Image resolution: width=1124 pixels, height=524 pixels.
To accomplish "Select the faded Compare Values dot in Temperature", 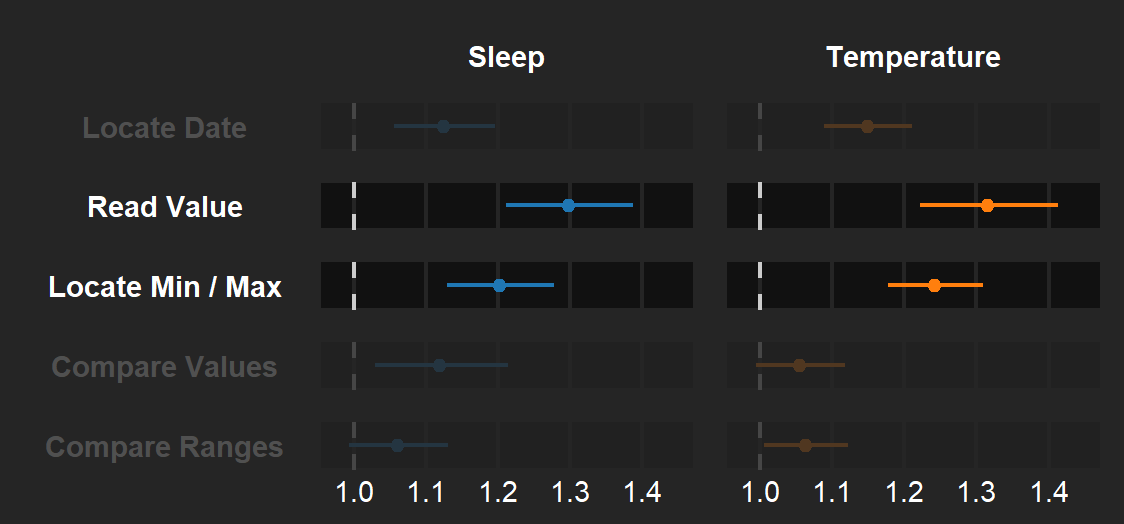I will point(799,365).
